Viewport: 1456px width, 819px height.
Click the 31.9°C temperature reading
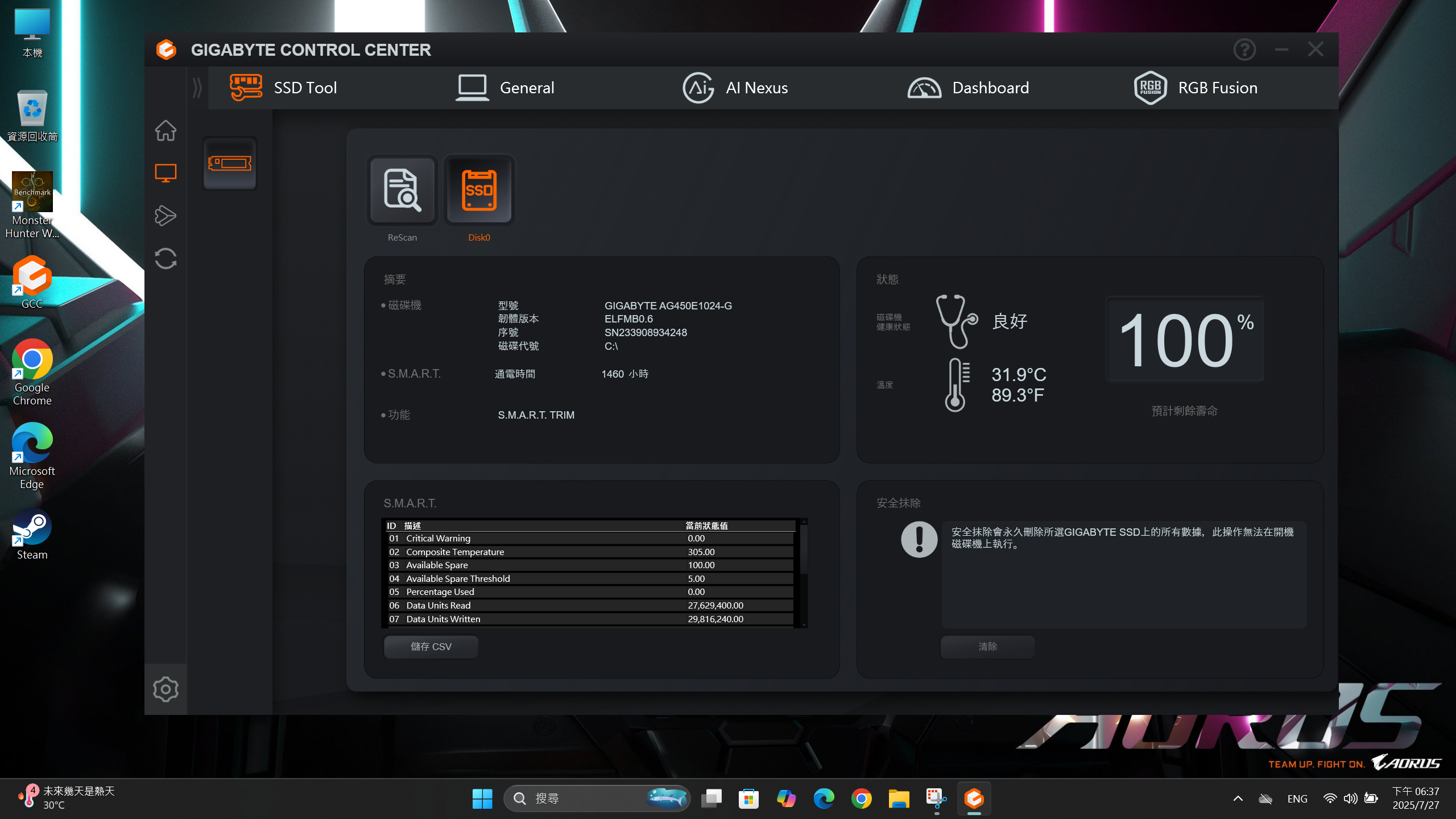pos(1019,374)
